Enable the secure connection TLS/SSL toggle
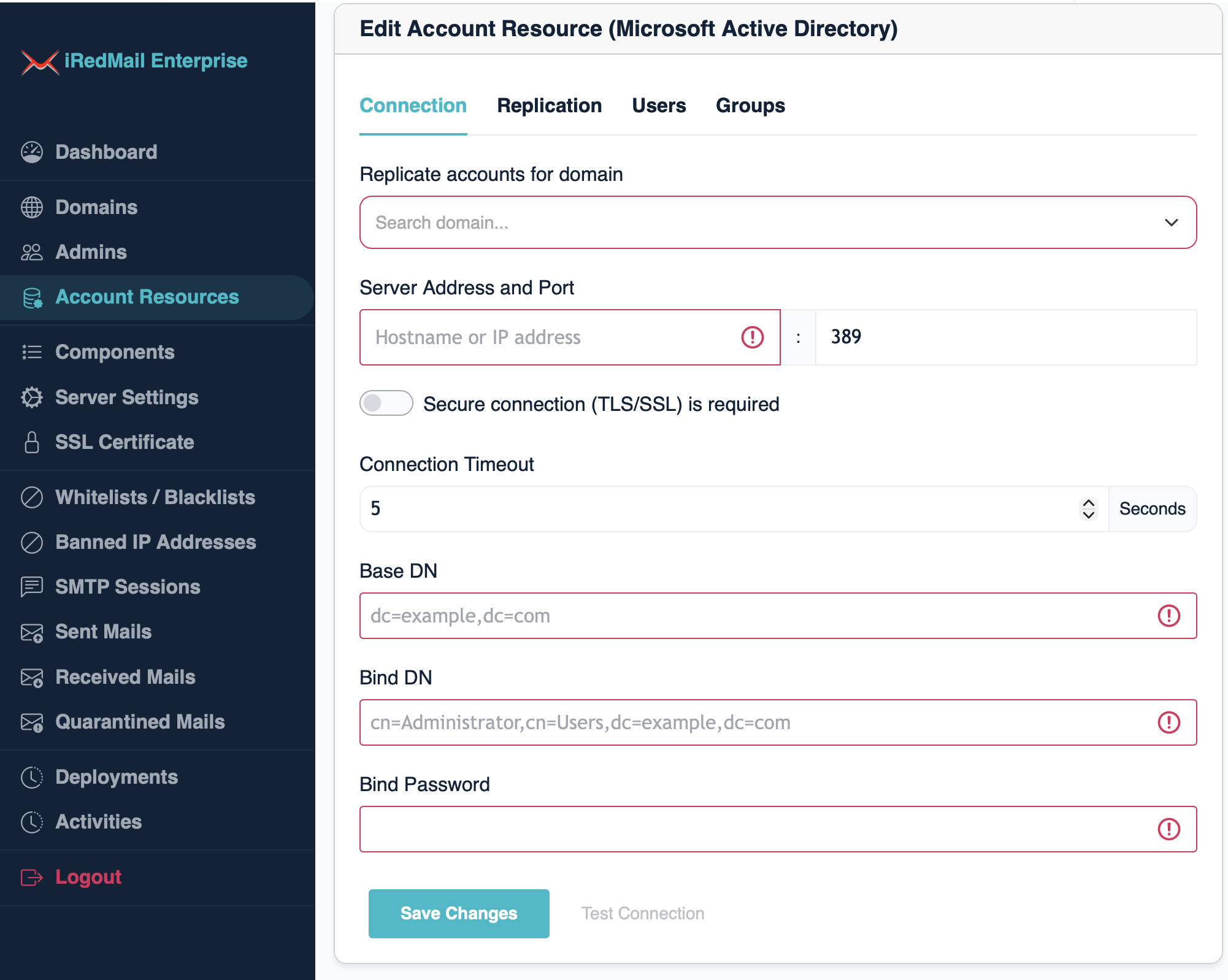The height and width of the screenshot is (980, 1228). point(386,403)
